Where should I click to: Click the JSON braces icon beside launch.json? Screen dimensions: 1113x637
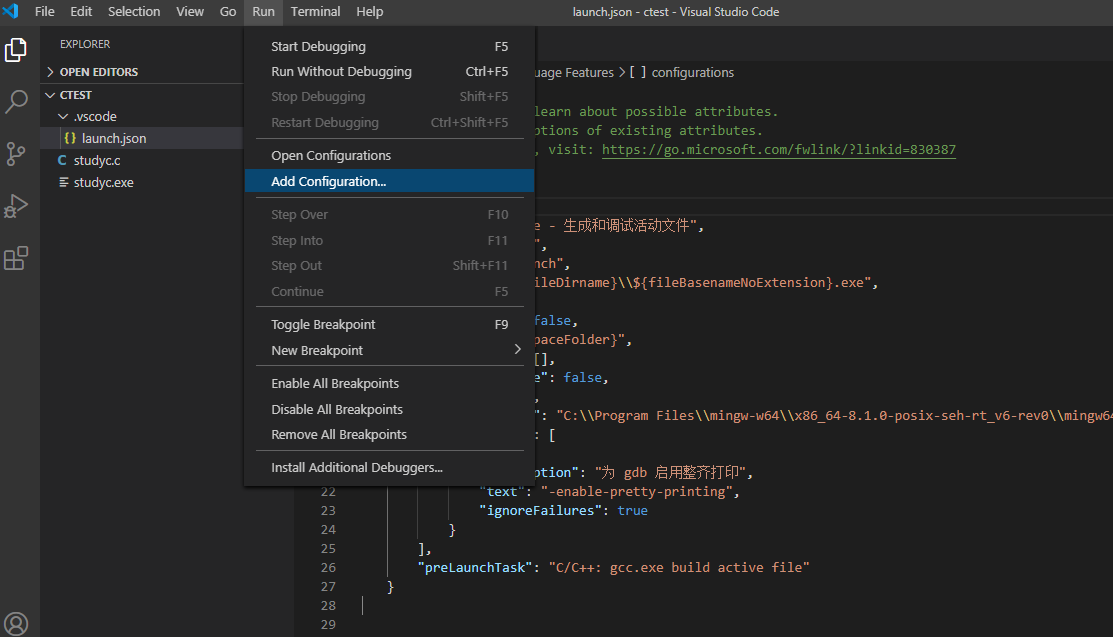[x=70, y=138]
